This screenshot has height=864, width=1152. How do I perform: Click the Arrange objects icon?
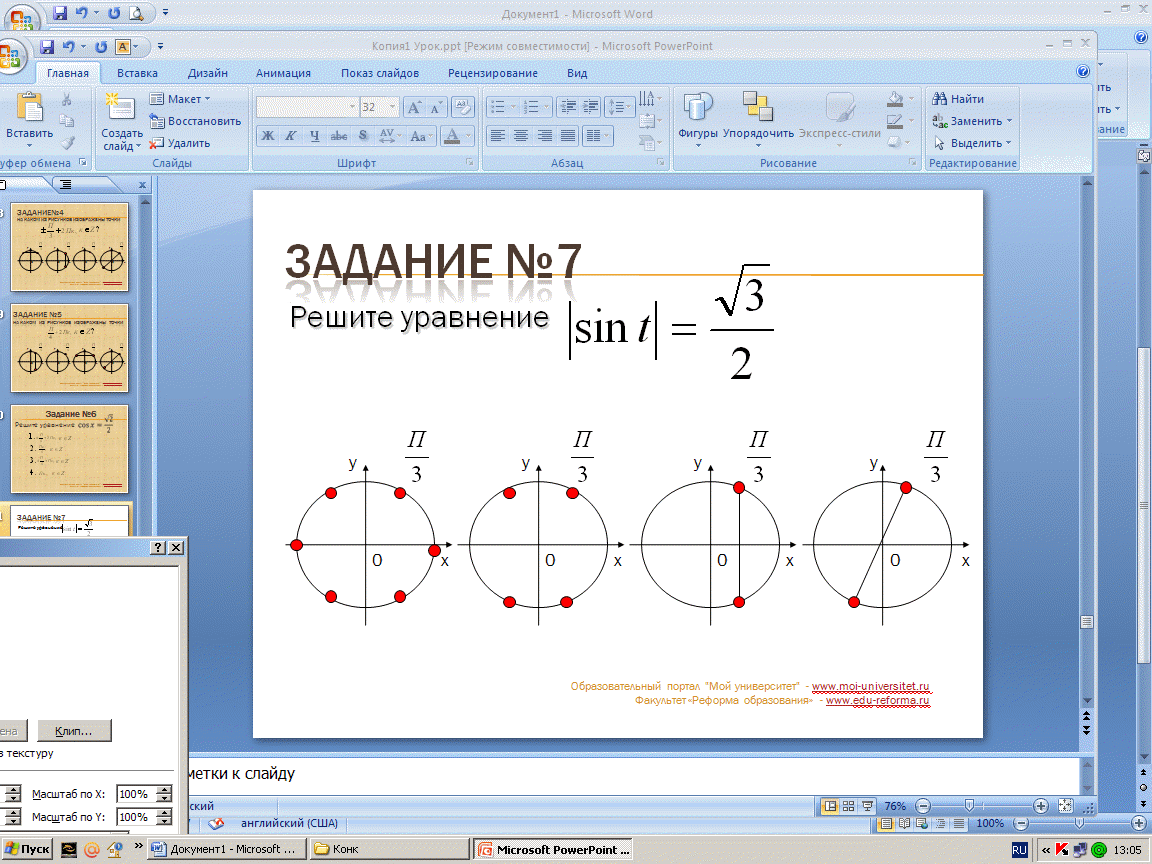coord(758,107)
